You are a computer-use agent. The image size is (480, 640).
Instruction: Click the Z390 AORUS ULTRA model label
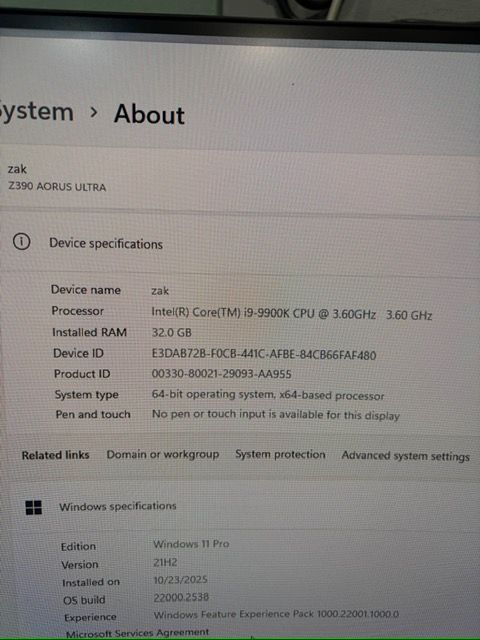57,187
